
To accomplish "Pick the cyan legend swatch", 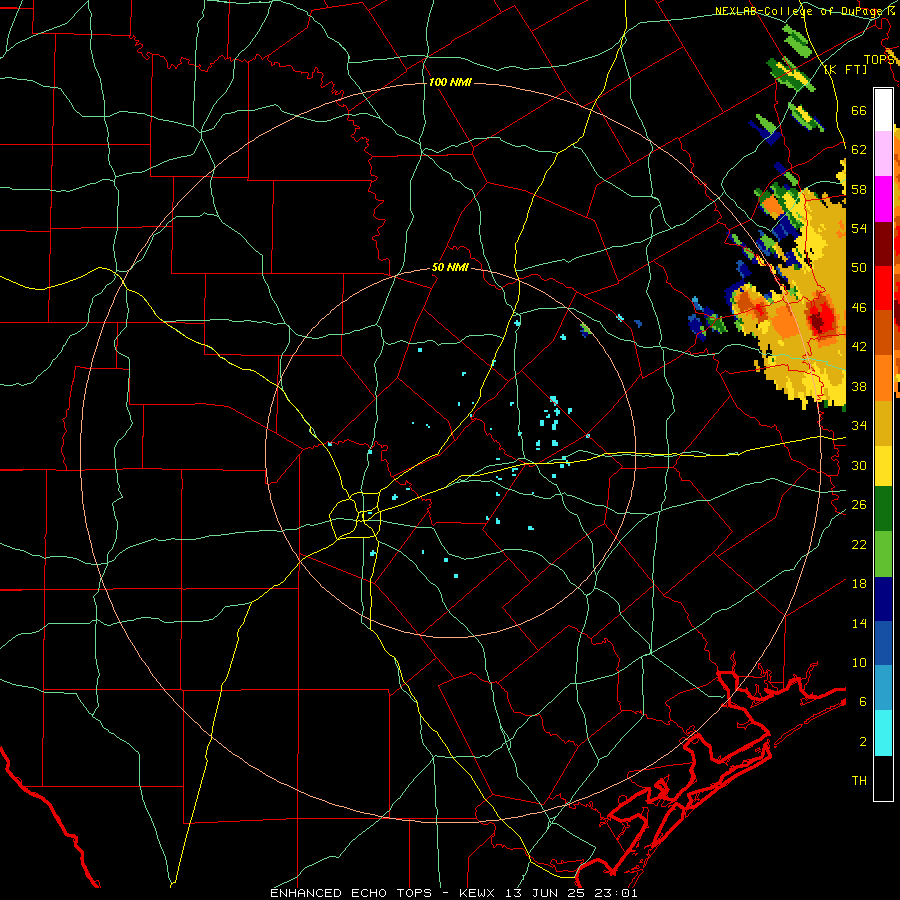I will [x=883, y=733].
